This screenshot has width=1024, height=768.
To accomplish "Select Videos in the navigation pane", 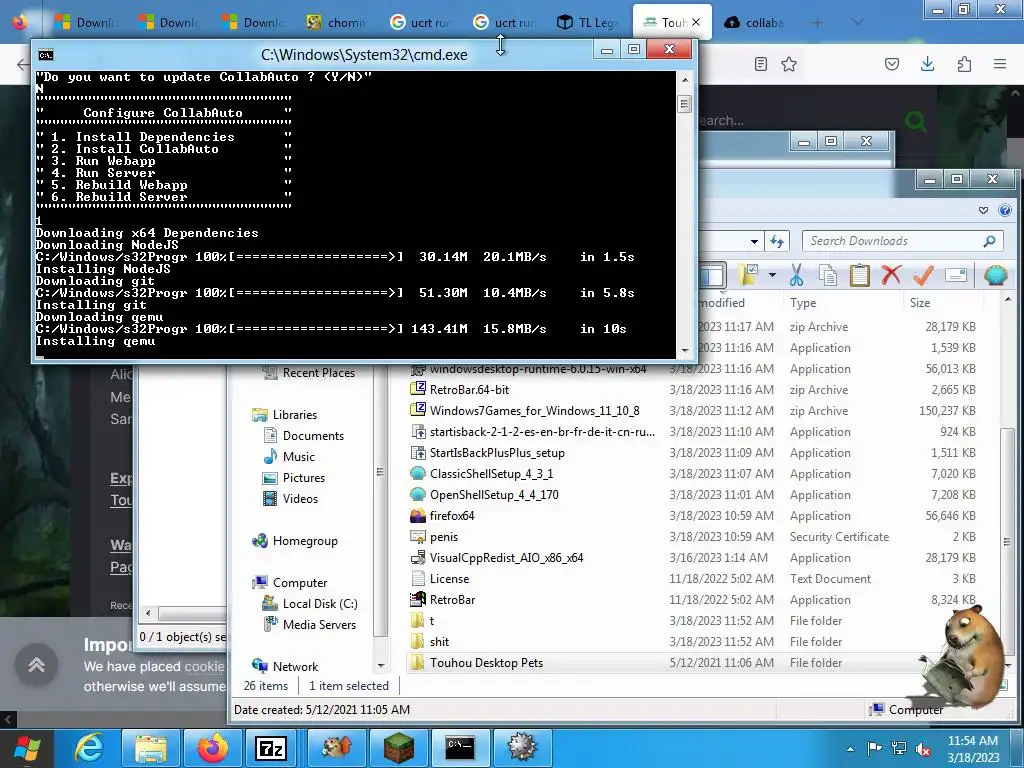I will pos(300,499).
